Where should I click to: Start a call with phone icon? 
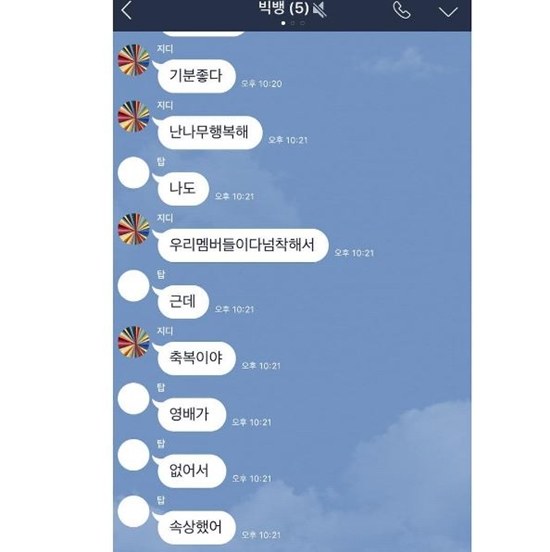[402, 10]
